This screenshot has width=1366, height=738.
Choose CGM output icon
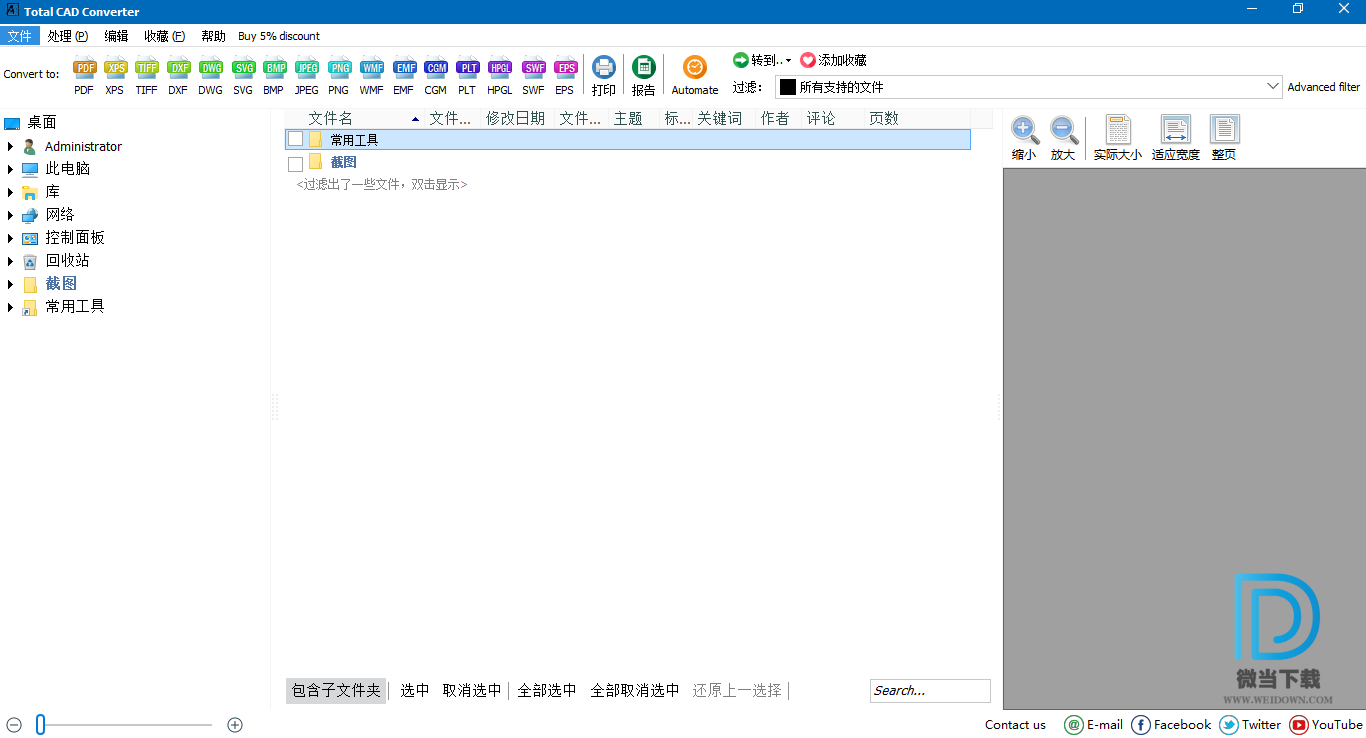(436, 68)
